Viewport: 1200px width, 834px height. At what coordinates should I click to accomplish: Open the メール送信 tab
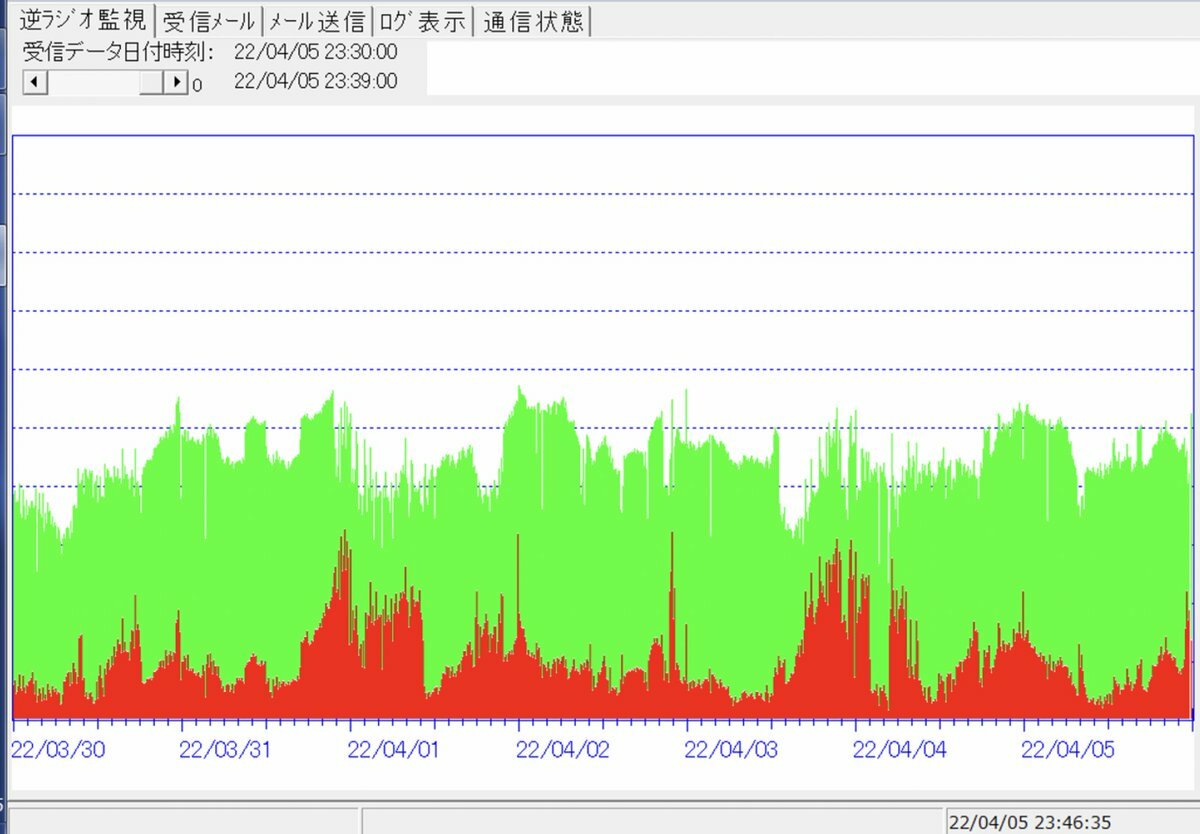pos(316,21)
